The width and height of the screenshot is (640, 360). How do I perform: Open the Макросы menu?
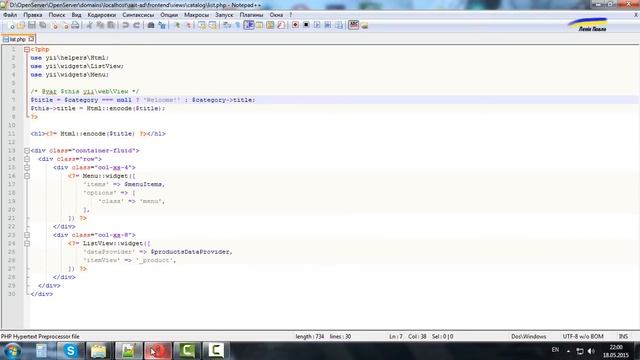pos(196,15)
